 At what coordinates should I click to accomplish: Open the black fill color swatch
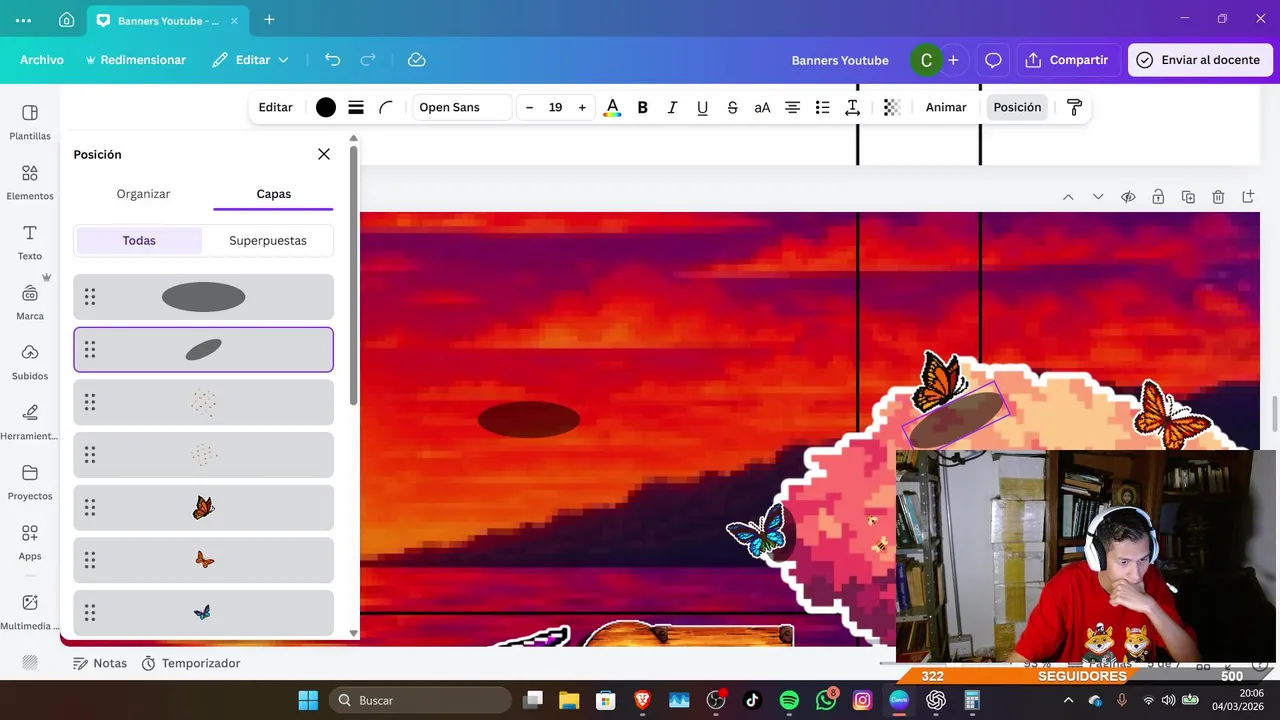326,107
